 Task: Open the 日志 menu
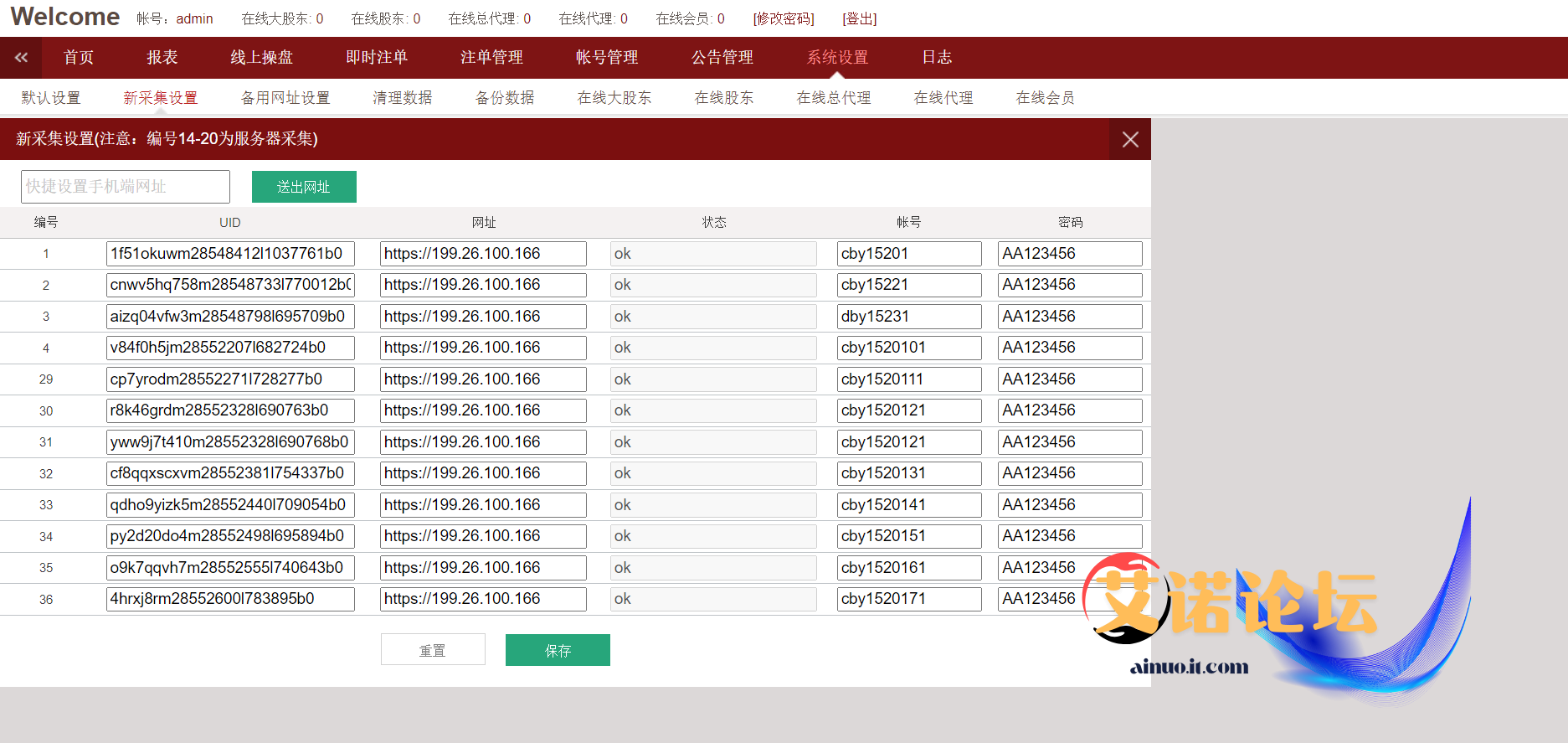click(x=937, y=57)
